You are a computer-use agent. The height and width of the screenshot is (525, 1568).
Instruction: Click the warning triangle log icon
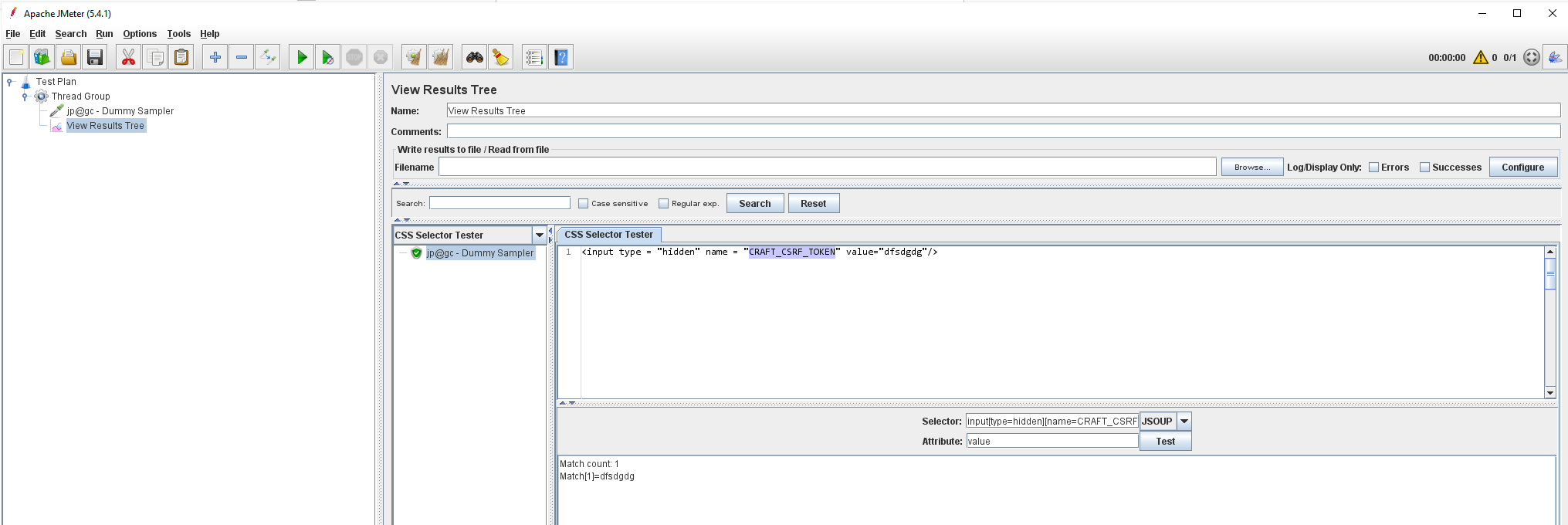click(x=1480, y=57)
